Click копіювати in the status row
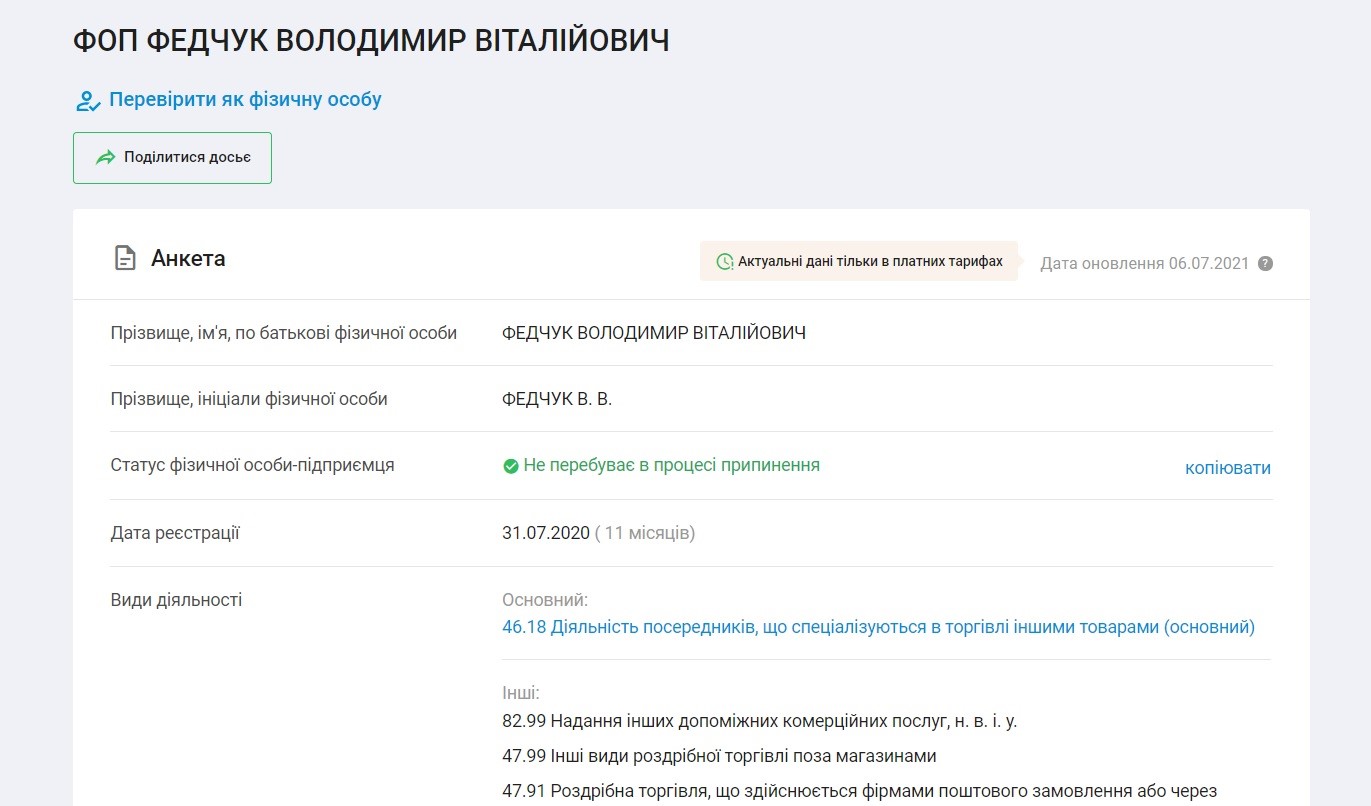1371x806 pixels. (1227, 468)
